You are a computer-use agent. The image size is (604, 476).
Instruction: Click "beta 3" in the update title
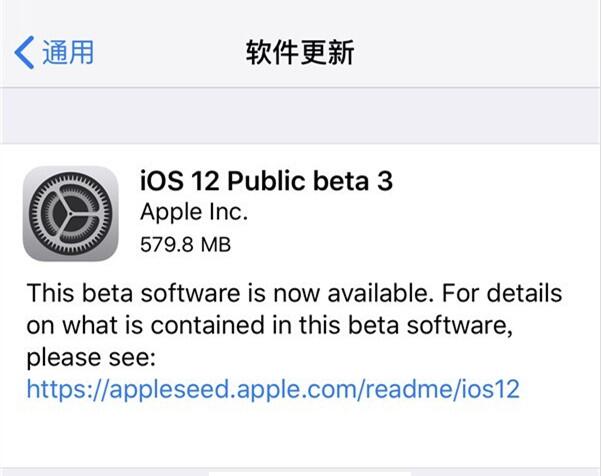coord(356,181)
